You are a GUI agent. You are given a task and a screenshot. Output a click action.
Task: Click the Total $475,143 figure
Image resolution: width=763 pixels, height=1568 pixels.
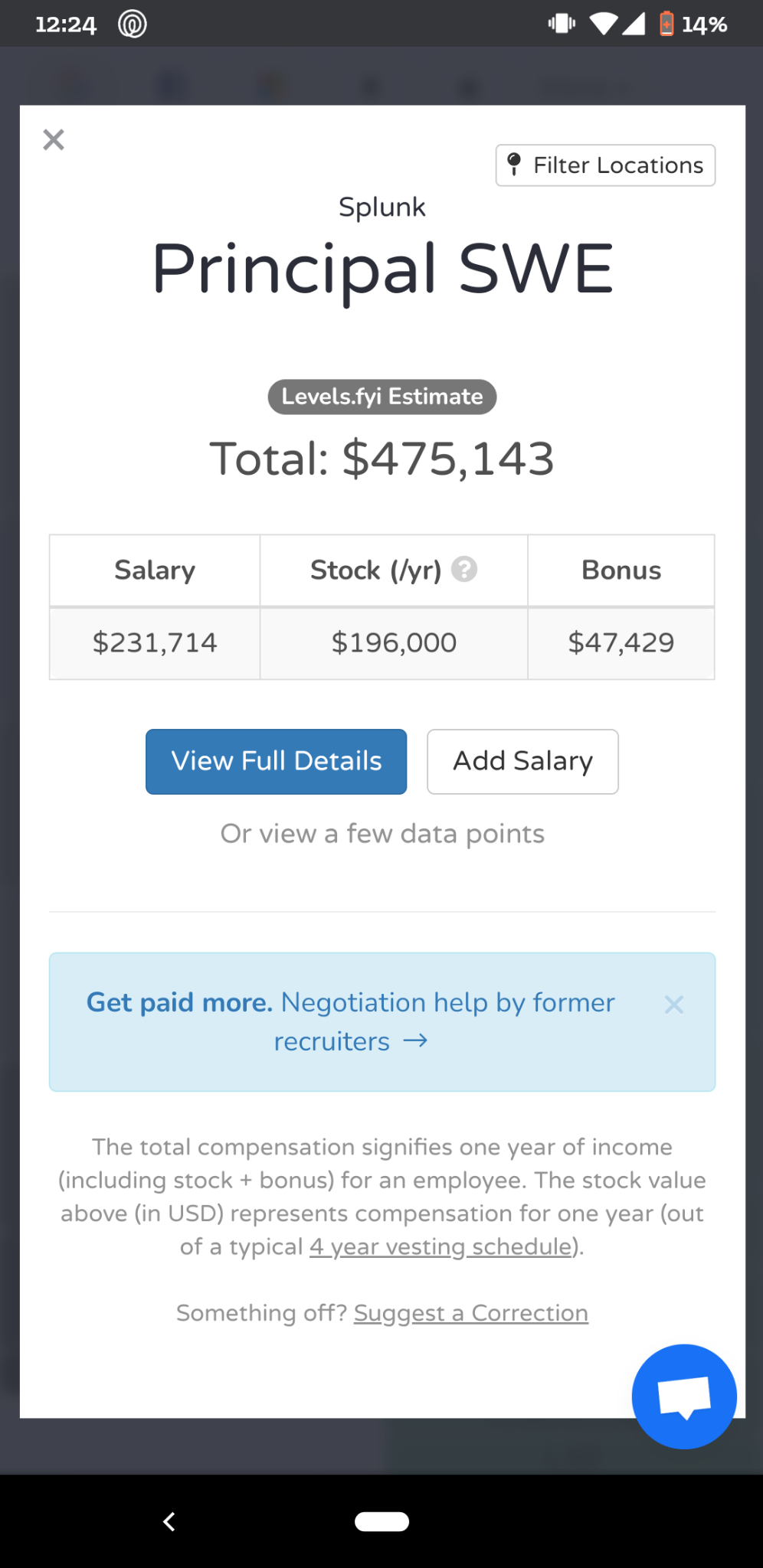pos(382,459)
